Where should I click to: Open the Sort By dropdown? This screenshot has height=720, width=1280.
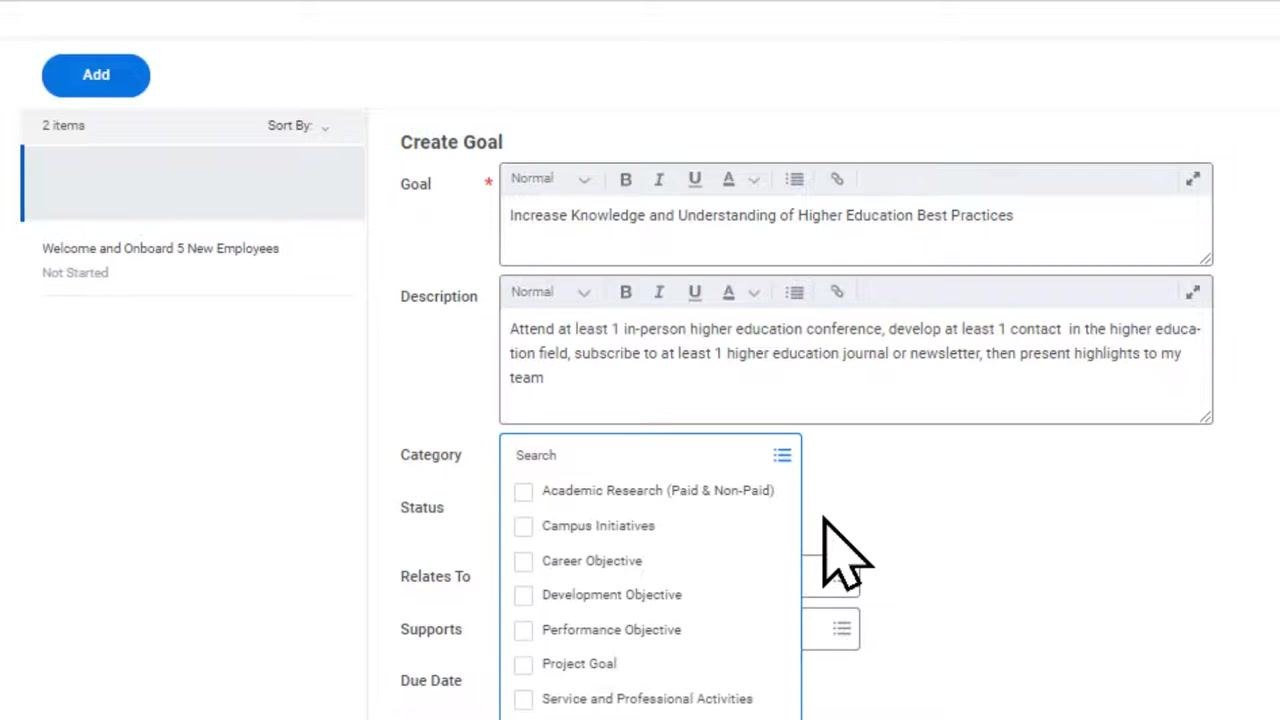coord(298,126)
